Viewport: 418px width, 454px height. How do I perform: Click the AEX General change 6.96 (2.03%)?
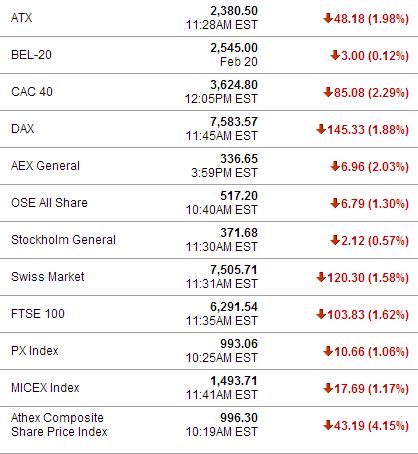pyautogui.click(x=375, y=166)
